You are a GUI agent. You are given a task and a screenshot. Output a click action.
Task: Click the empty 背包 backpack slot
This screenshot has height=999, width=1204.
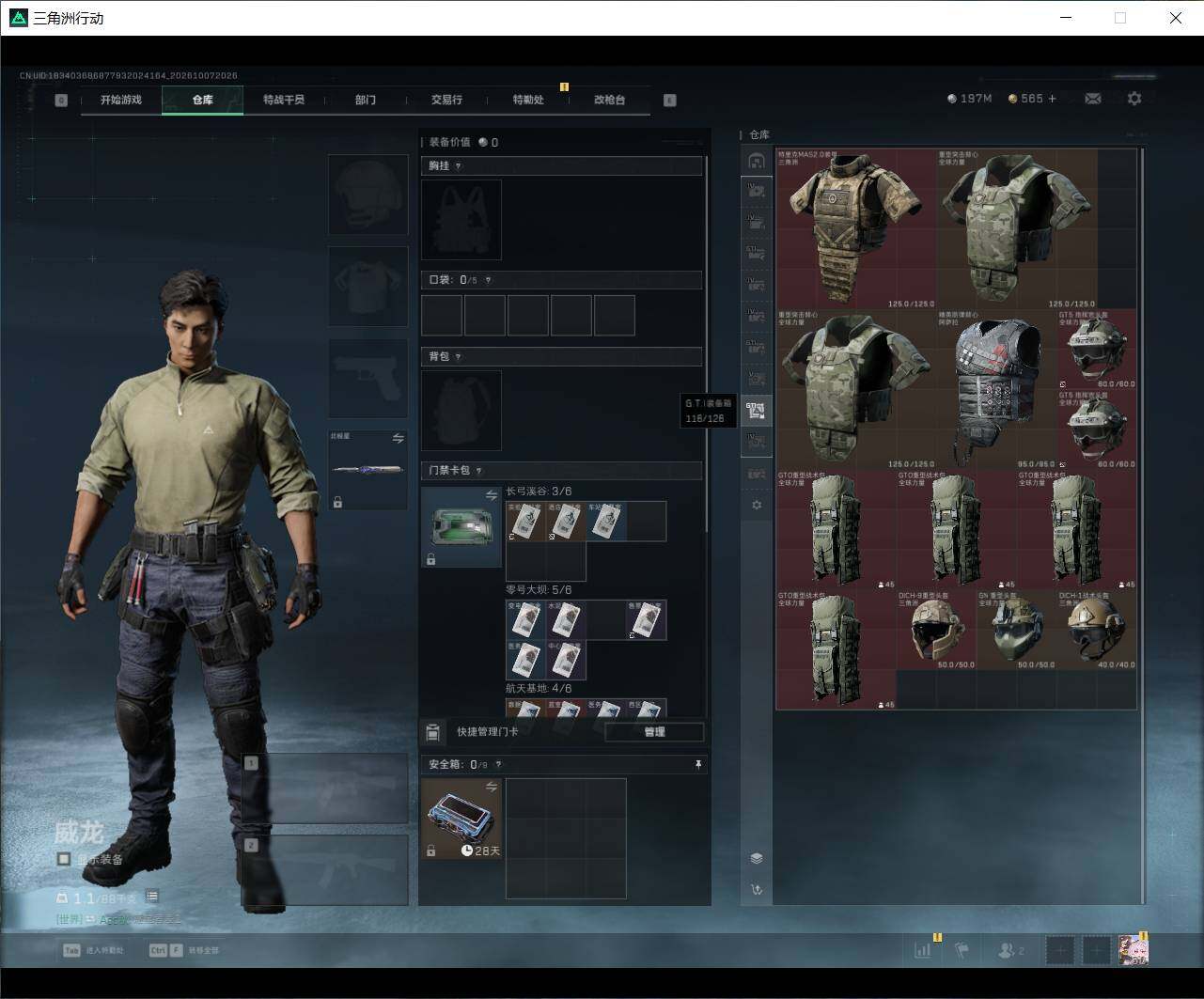tap(461, 411)
